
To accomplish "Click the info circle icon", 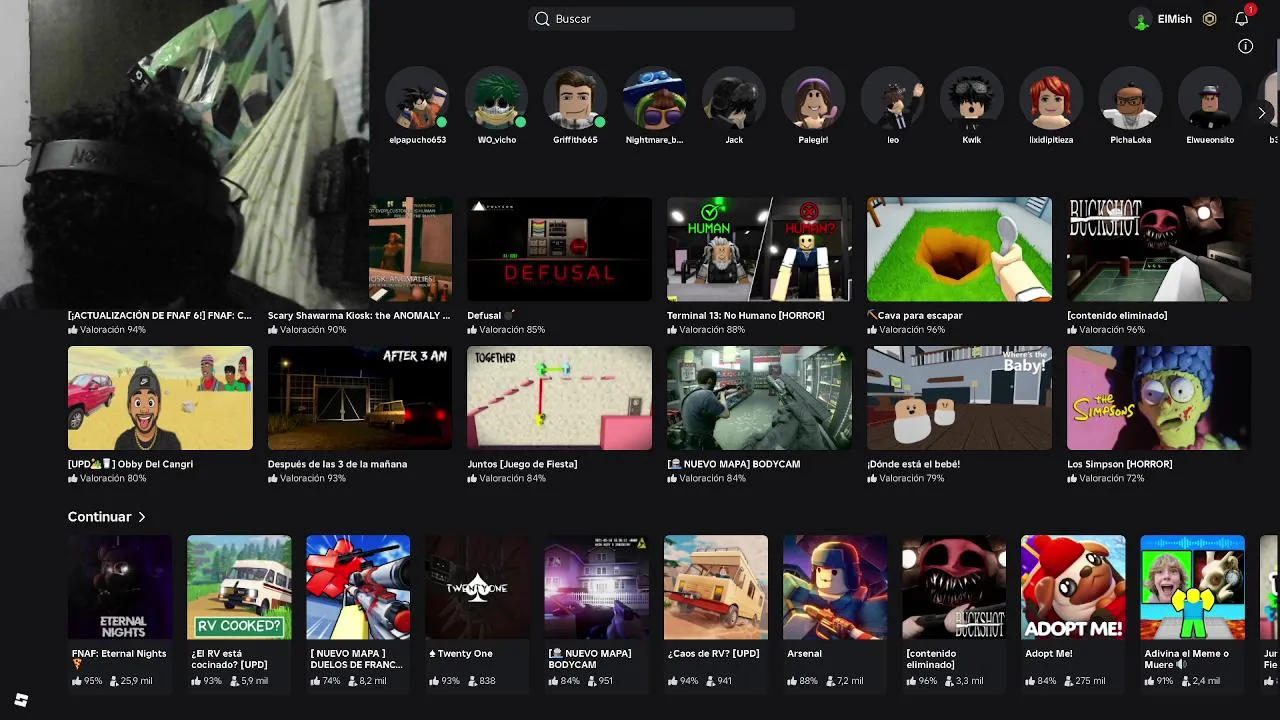I will pyautogui.click(x=1245, y=46).
